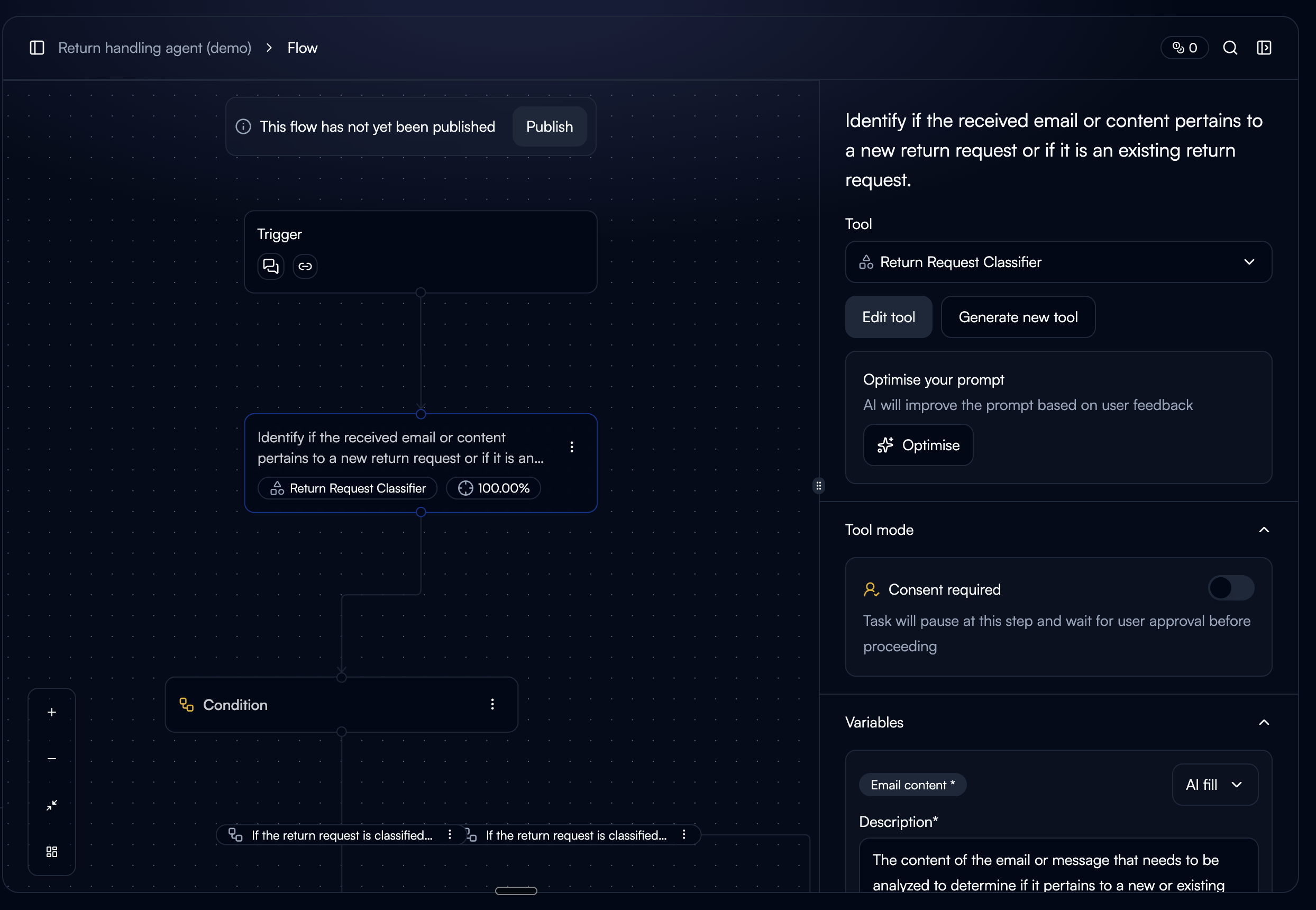Viewport: 1316px width, 910px height.
Task: Open Condition node three-dot menu
Action: point(492,705)
